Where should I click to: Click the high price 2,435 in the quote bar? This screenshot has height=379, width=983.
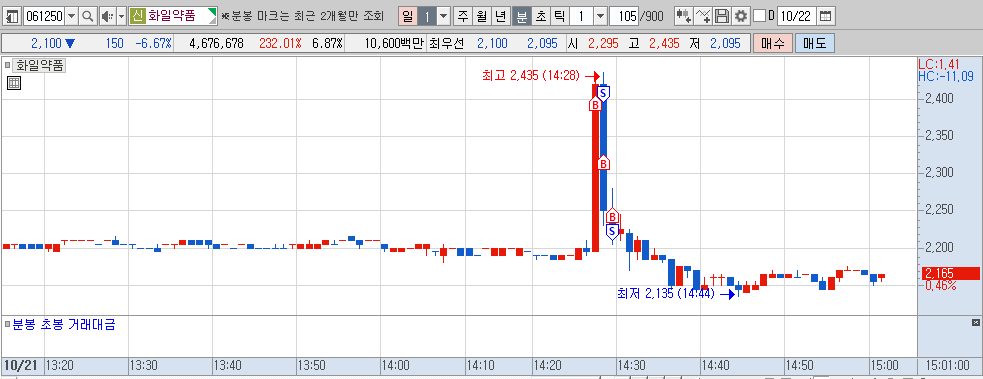pyautogui.click(x=665, y=43)
